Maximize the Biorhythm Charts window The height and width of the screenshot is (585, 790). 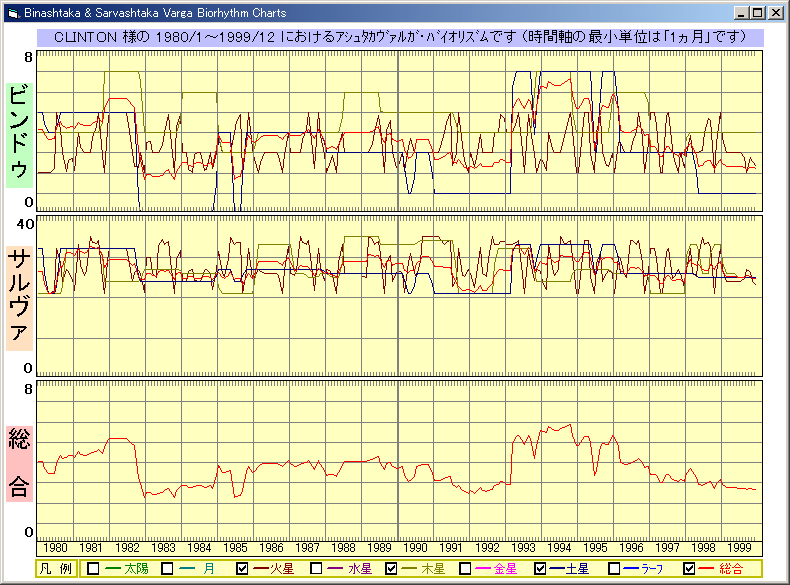pyautogui.click(x=757, y=13)
